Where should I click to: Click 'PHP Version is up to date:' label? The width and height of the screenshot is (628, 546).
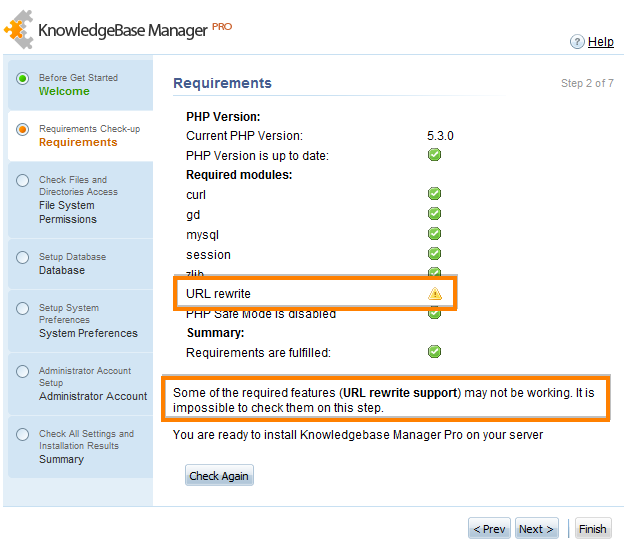(x=257, y=155)
